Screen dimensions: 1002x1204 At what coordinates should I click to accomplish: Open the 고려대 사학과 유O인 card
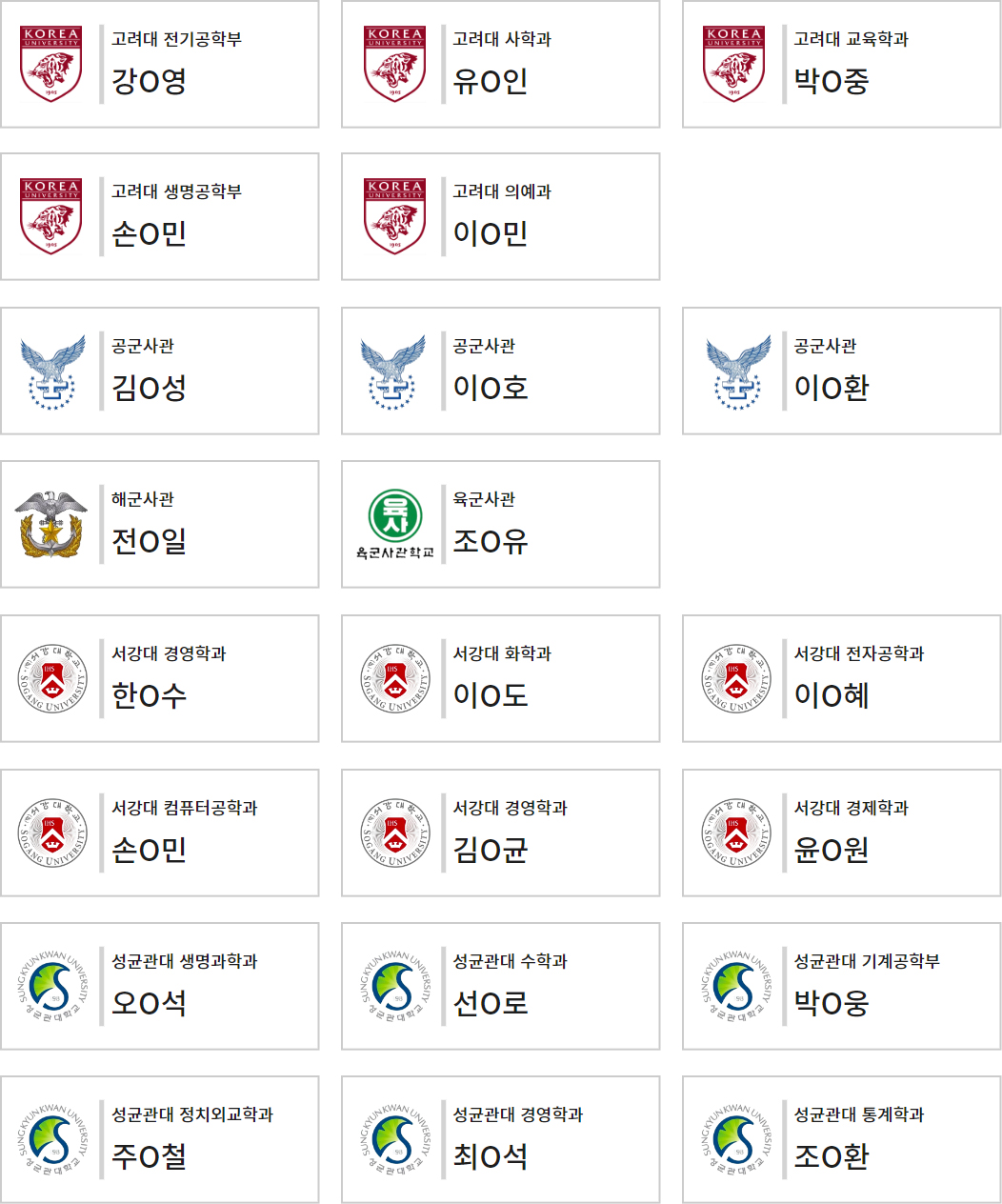[500, 64]
